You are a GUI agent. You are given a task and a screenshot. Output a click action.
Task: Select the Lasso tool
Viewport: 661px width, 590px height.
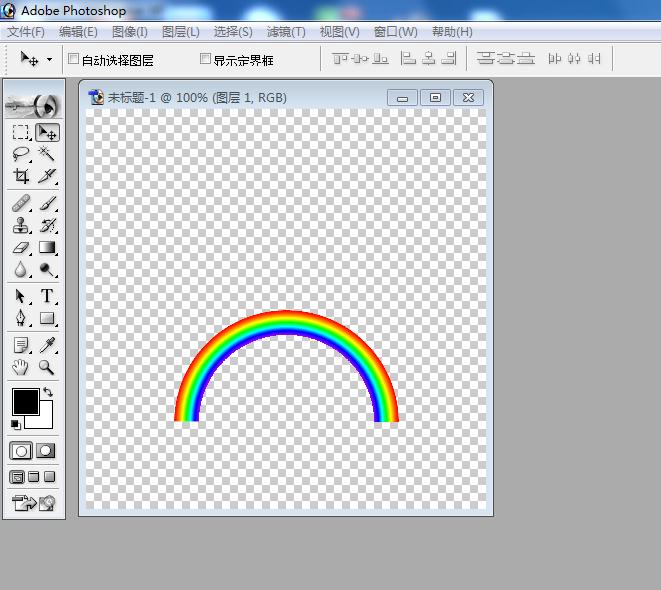click(20, 154)
